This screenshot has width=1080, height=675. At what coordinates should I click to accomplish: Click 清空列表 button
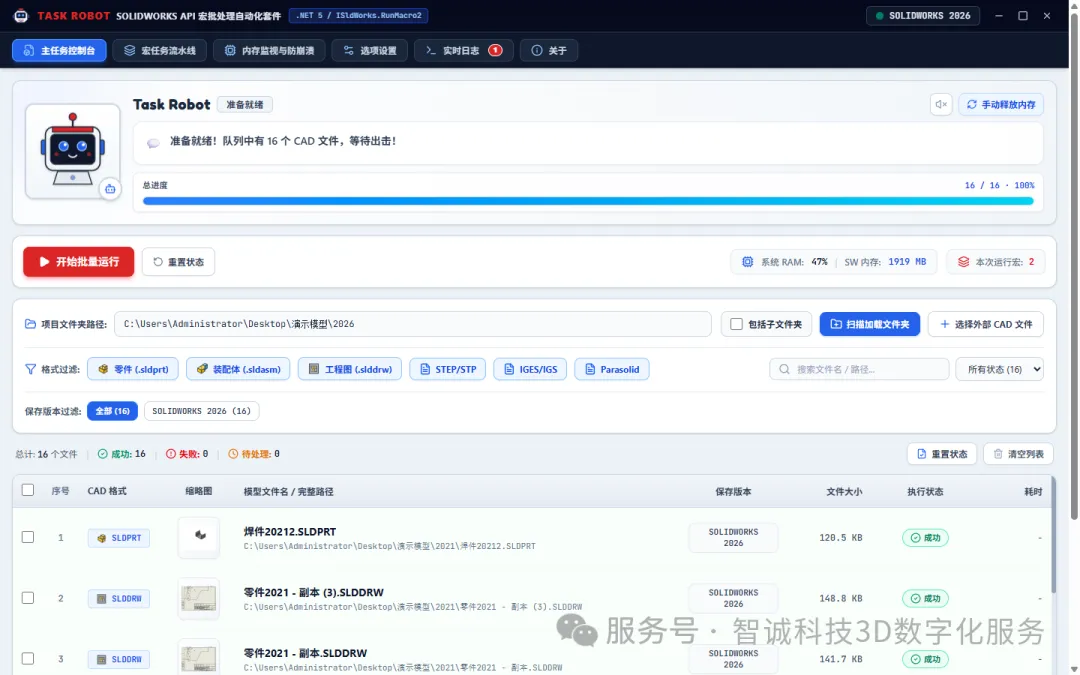pyautogui.click(x=1018, y=454)
